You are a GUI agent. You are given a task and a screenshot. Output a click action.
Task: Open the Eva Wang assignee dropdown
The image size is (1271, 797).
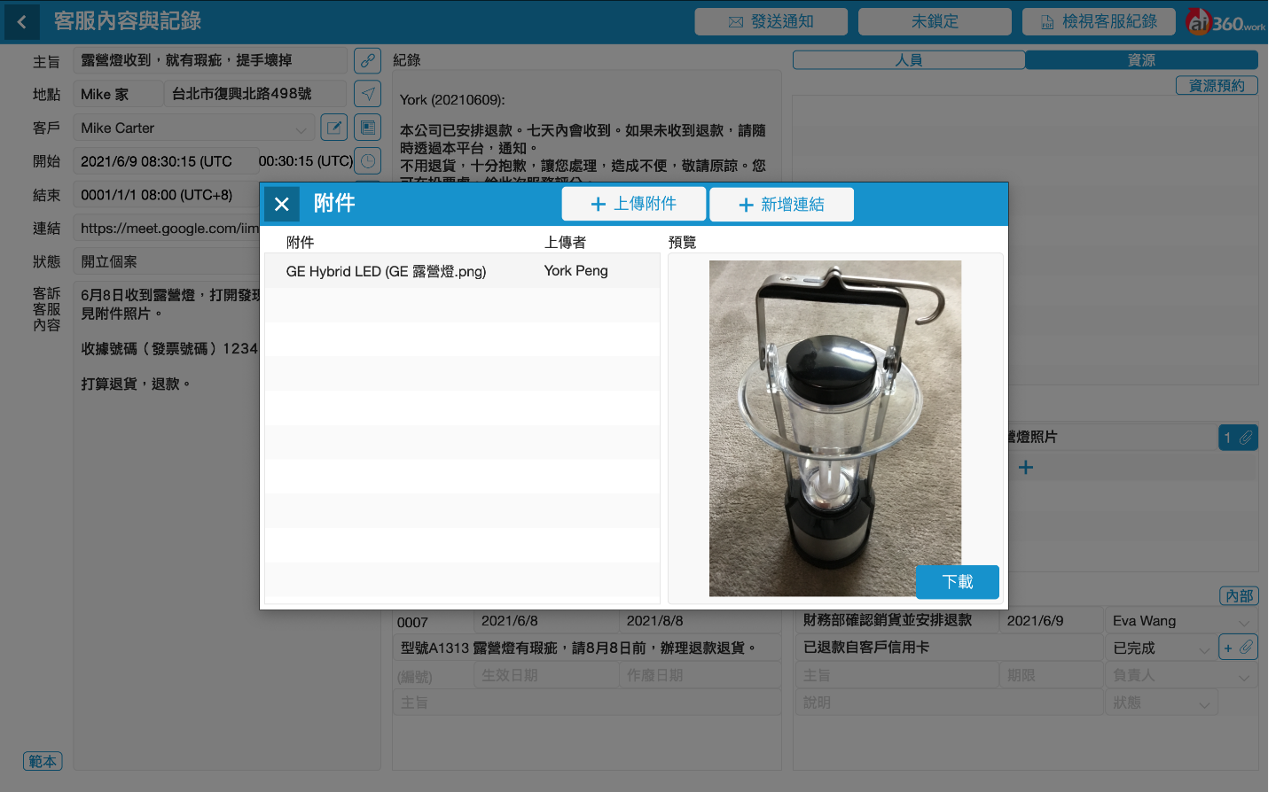point(1244,622)
